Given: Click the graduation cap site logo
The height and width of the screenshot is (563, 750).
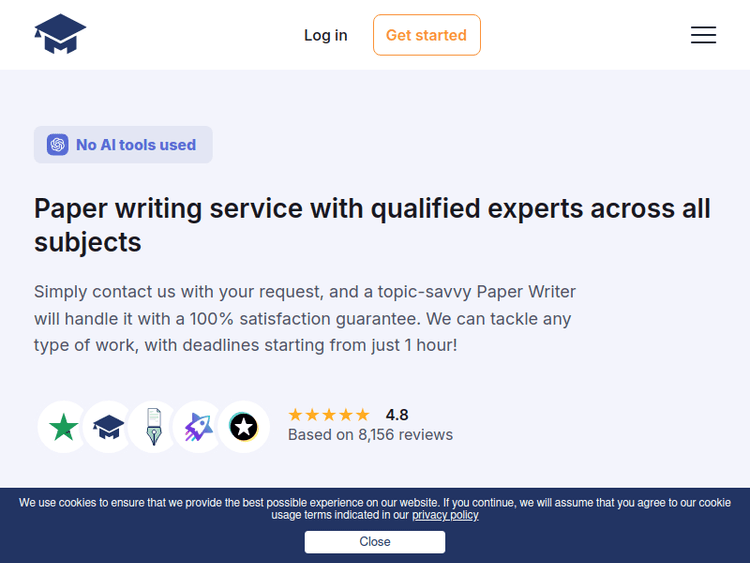Looking at the screenshot, I should (x=60, y=34).
